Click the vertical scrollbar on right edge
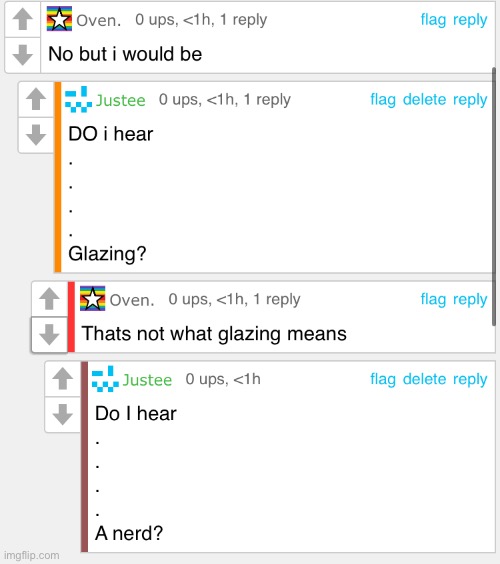The image size is (500, 564). [494, 196]
